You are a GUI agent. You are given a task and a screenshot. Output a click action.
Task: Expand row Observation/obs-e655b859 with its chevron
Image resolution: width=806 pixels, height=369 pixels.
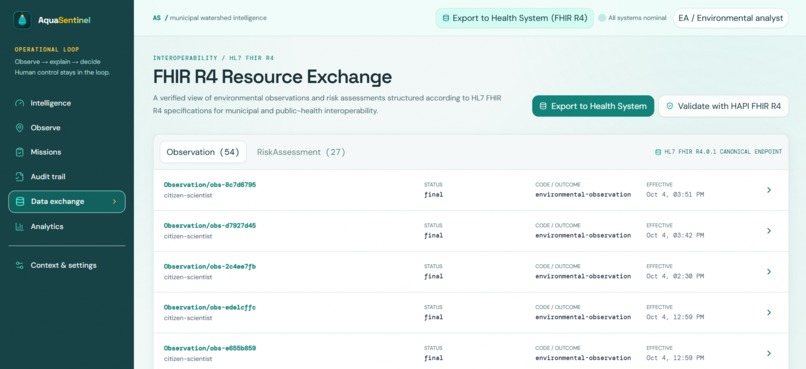click(769, 354)
